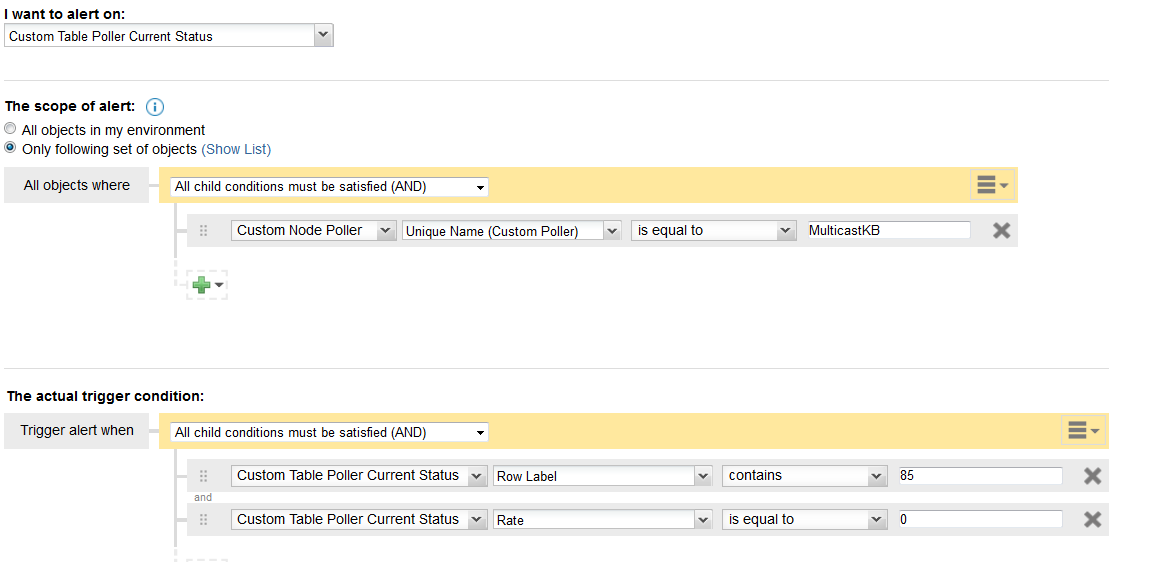This screenshot has width=1163, height=562.
Task: Click the green plus add condition button
Action: (207, 285)
